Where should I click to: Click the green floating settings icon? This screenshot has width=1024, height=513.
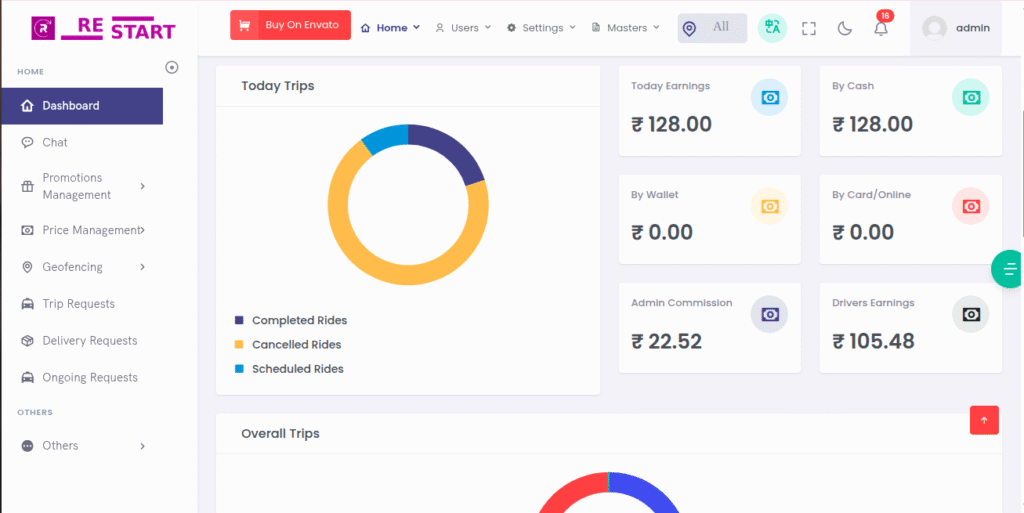click(1009, 268)
